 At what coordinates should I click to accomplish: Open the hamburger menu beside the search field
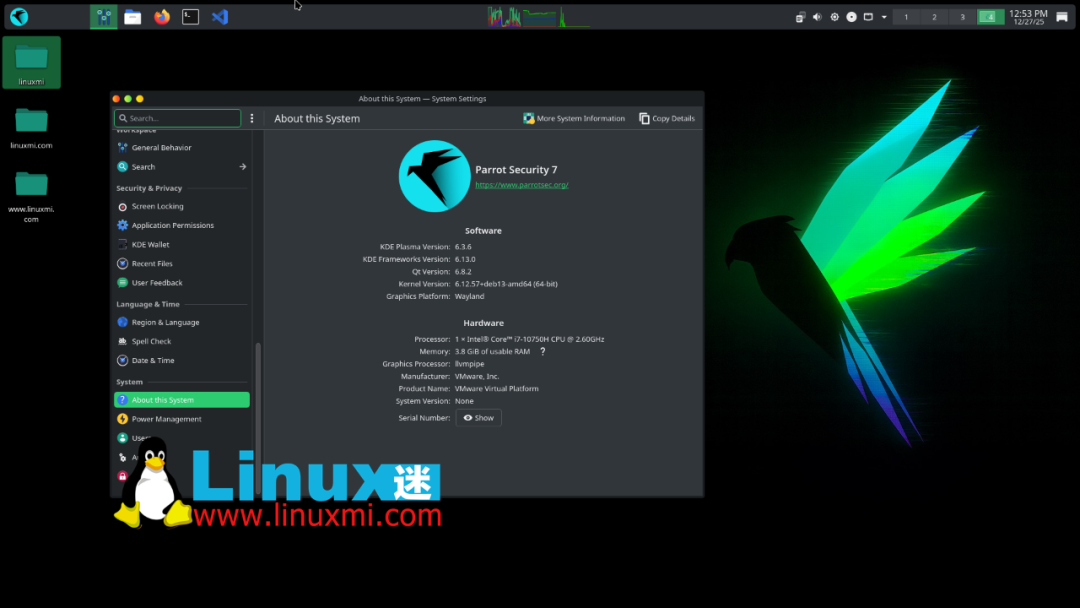251,117
